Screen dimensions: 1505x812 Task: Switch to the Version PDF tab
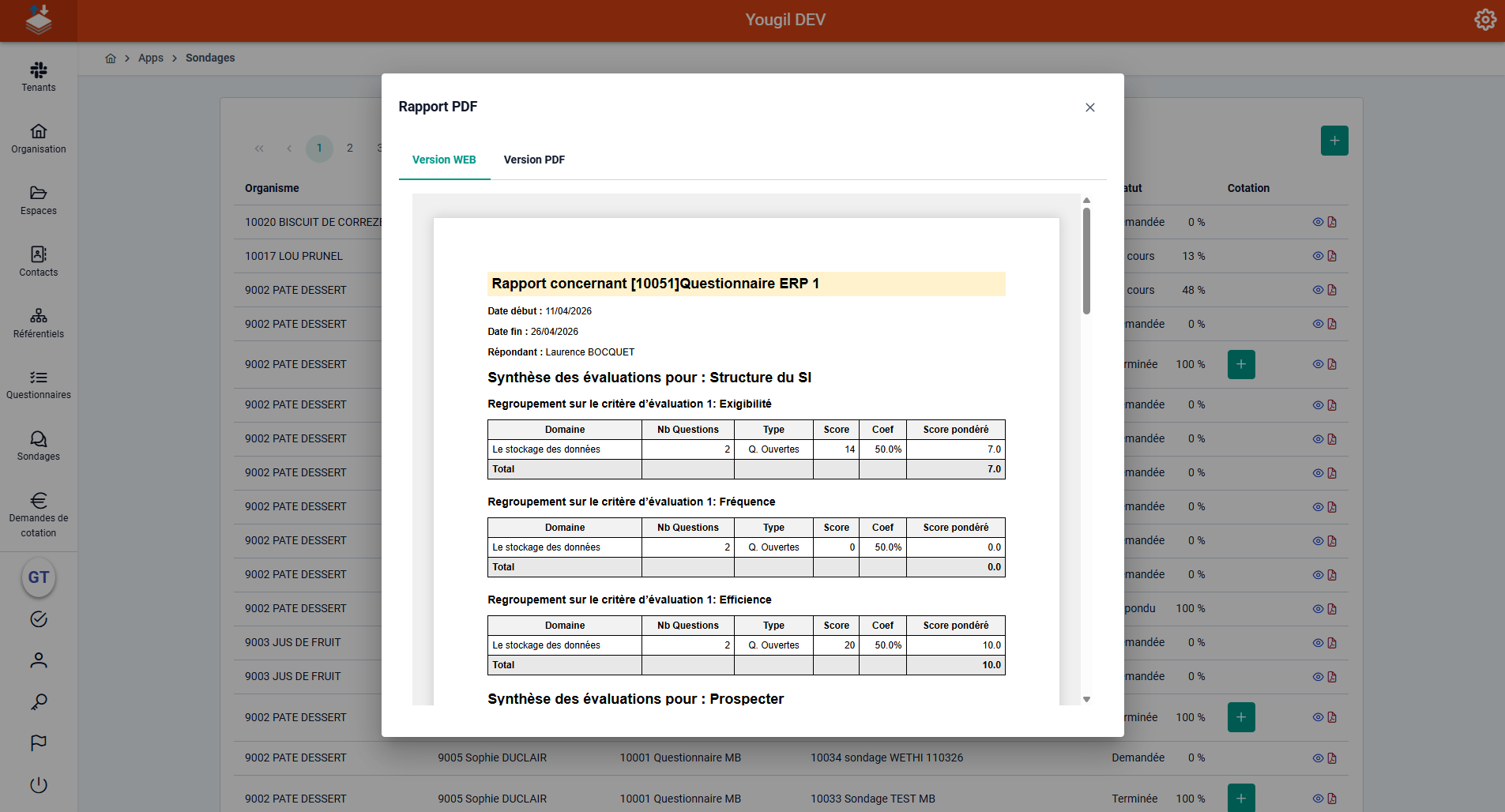point(534,160)
